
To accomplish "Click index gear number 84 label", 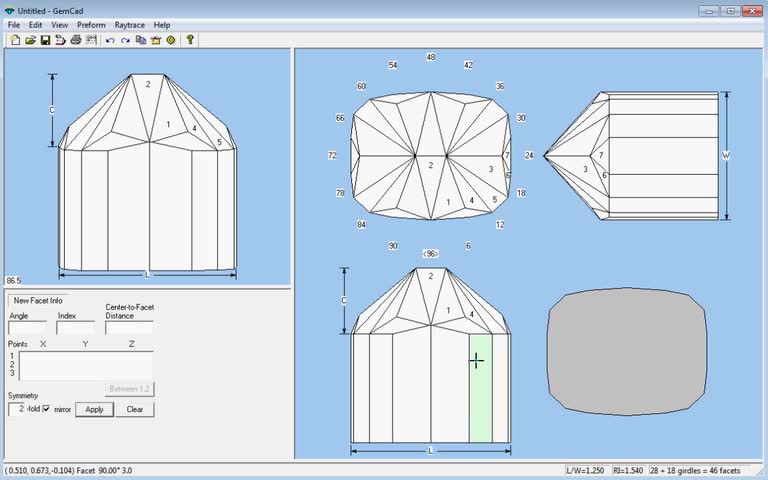I will coord(361,224).
